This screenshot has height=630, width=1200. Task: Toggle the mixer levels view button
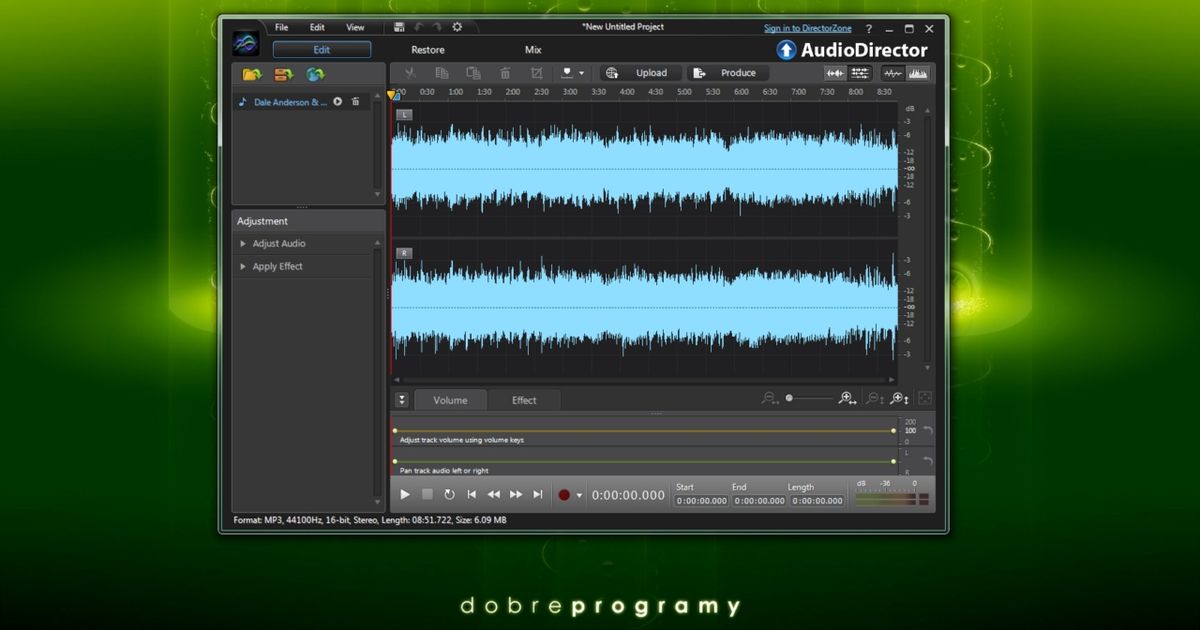point(861,73)
